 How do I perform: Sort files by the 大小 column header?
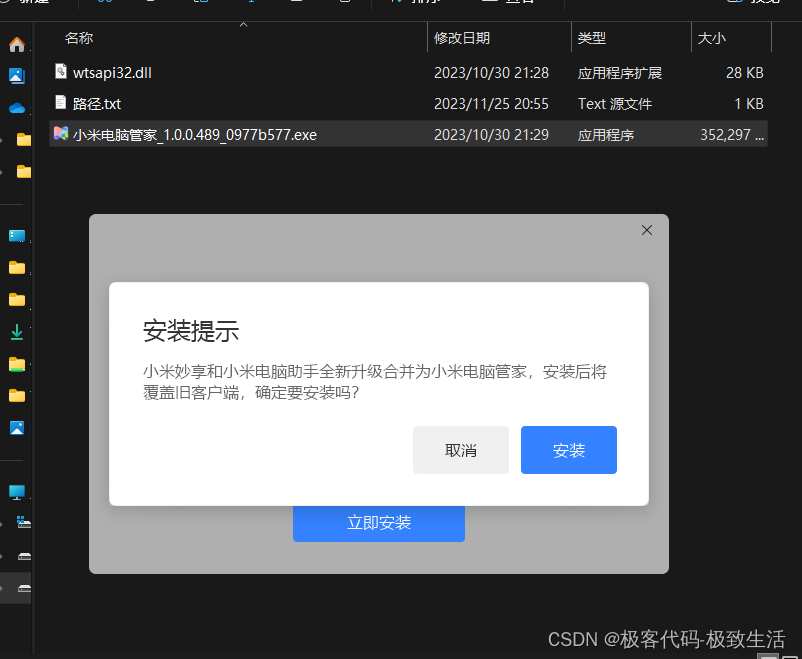pos(711,38)
